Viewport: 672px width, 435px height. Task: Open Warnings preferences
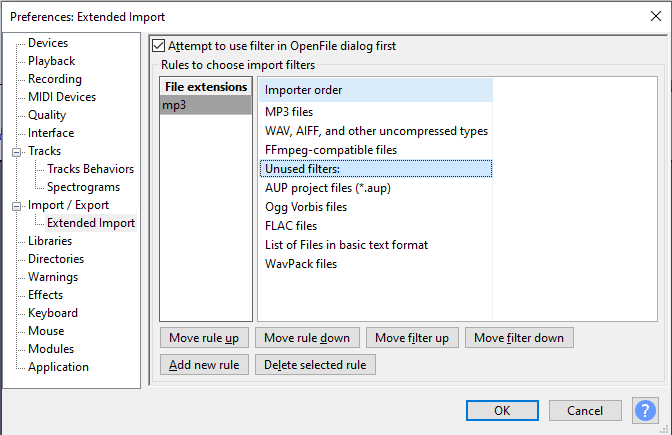pos(53,277)
